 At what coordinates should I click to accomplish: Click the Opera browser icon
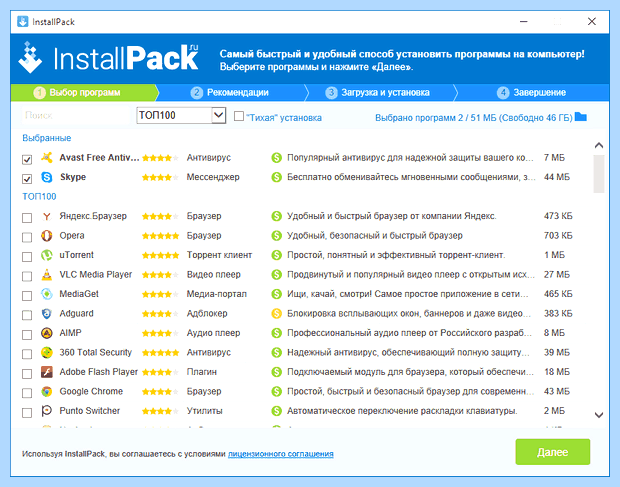(x=47, y=236)
